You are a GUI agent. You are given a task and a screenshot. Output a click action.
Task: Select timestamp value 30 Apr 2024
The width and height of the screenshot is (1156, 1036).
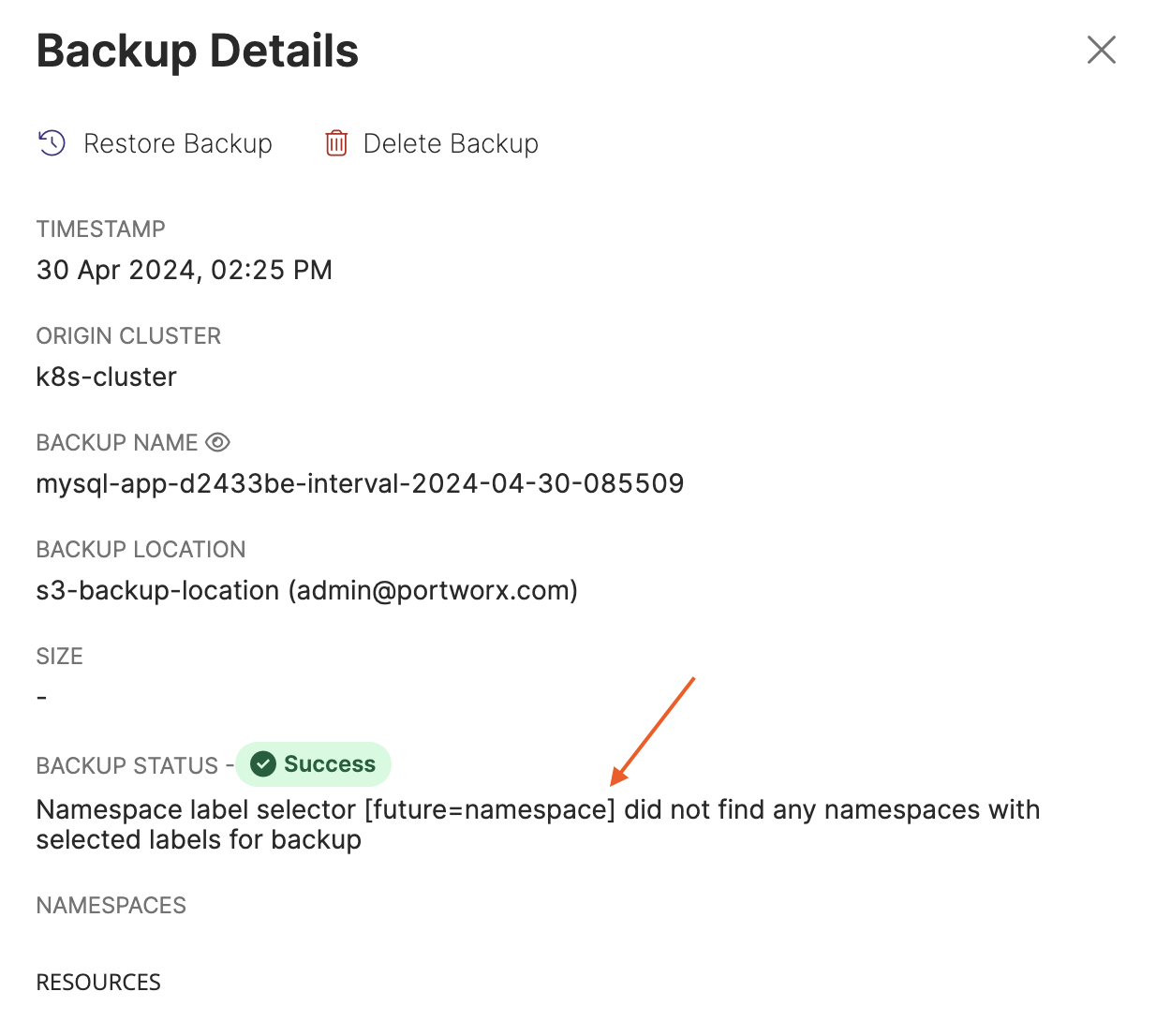(185, 270)
